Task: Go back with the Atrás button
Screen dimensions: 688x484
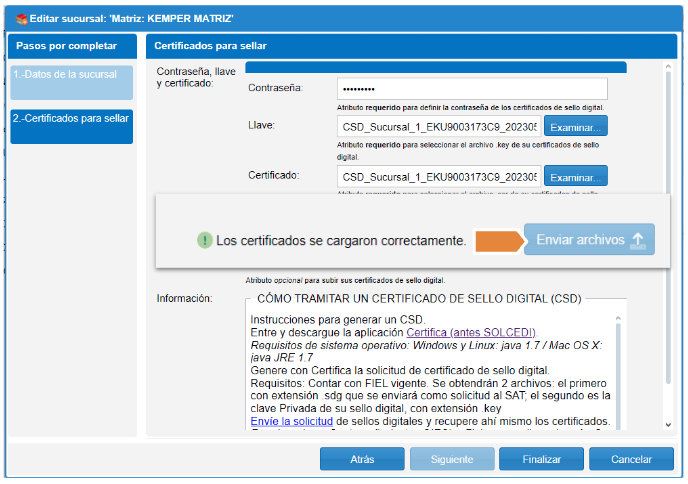Action: click(x=362, y=460)
